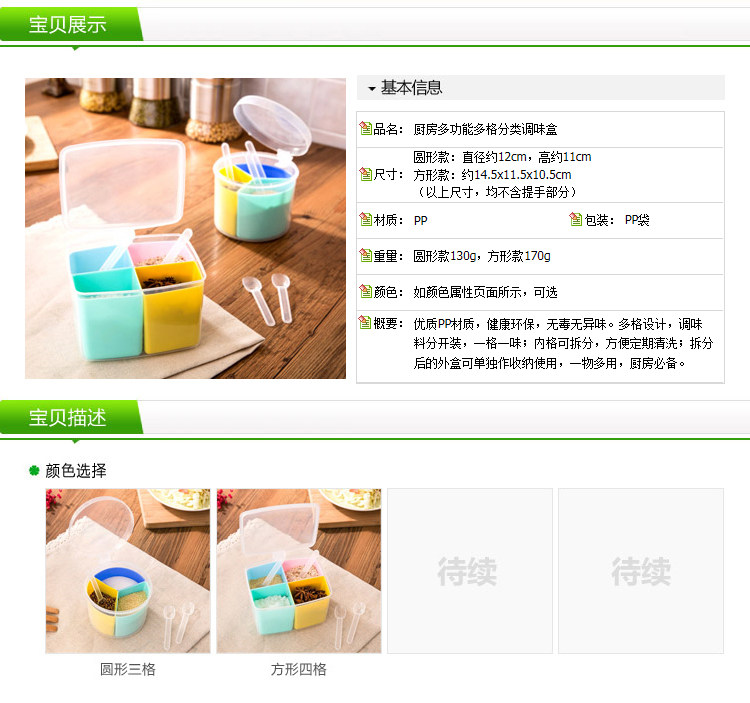Click the note icon beside 概要
750x703 pixels.
pyautogui.click(x=365, y=323)
